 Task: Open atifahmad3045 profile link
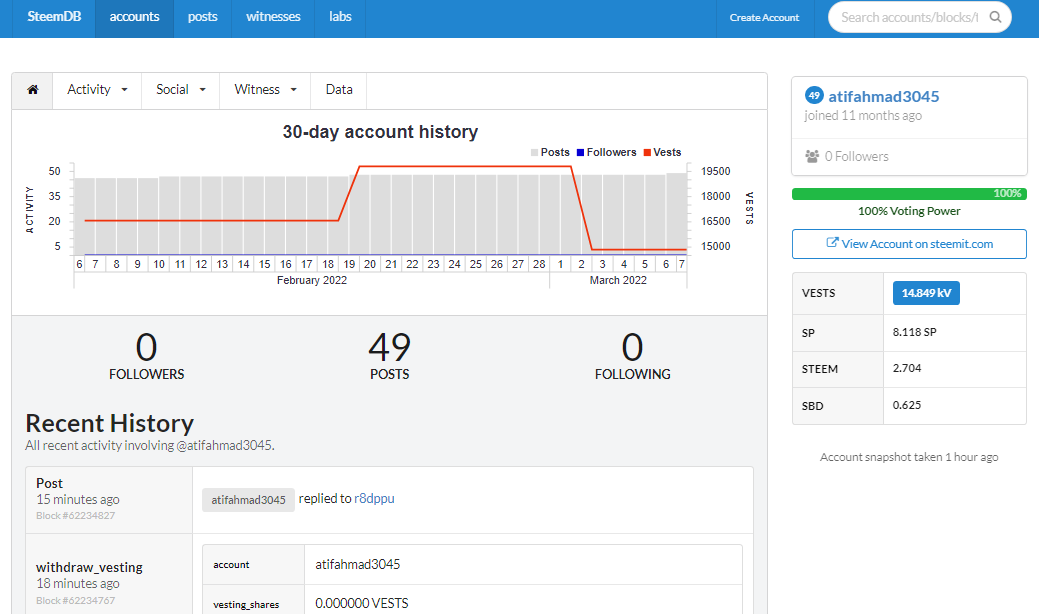pyautogui.click(x=883, y=97)
